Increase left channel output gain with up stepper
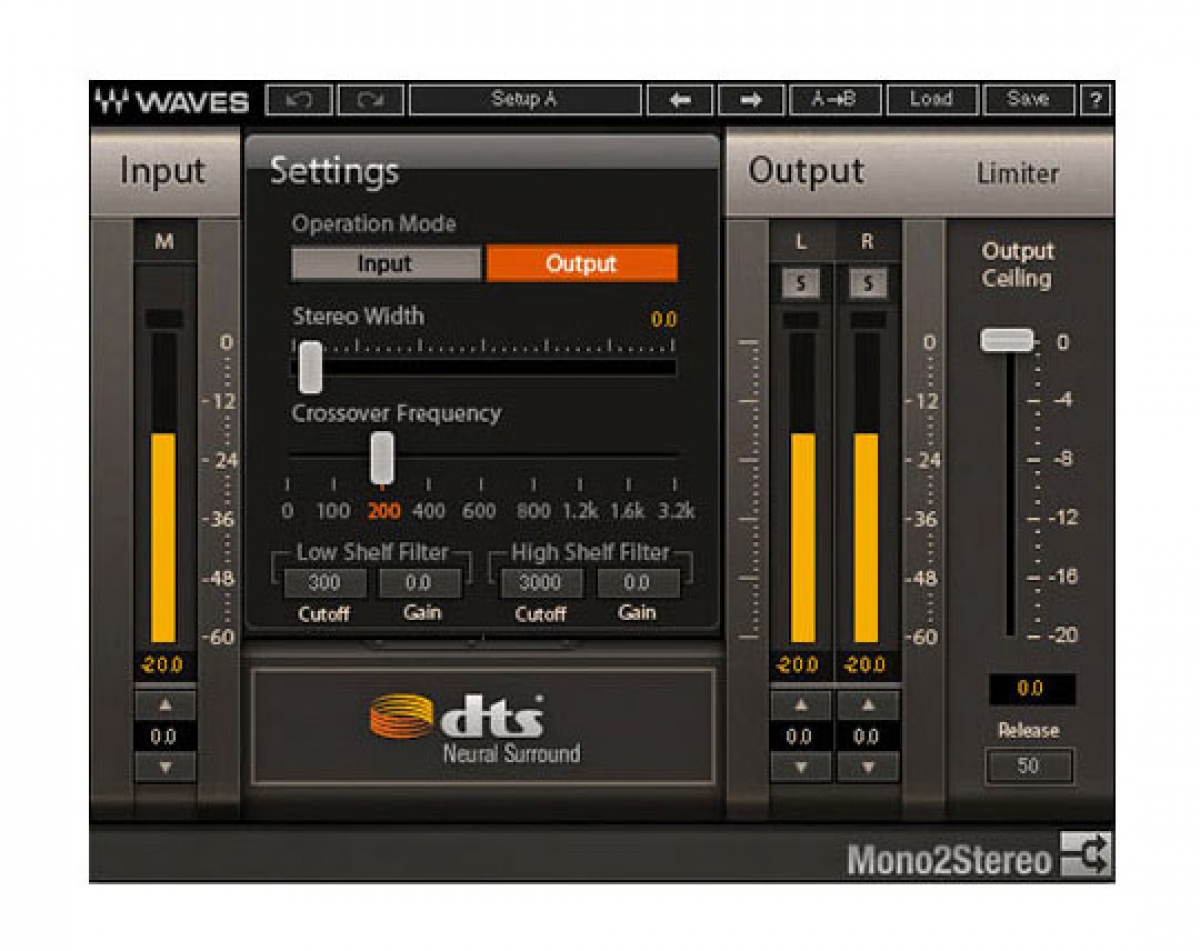This screenshot has height=951, width=1200. click(x=800, y=704)
